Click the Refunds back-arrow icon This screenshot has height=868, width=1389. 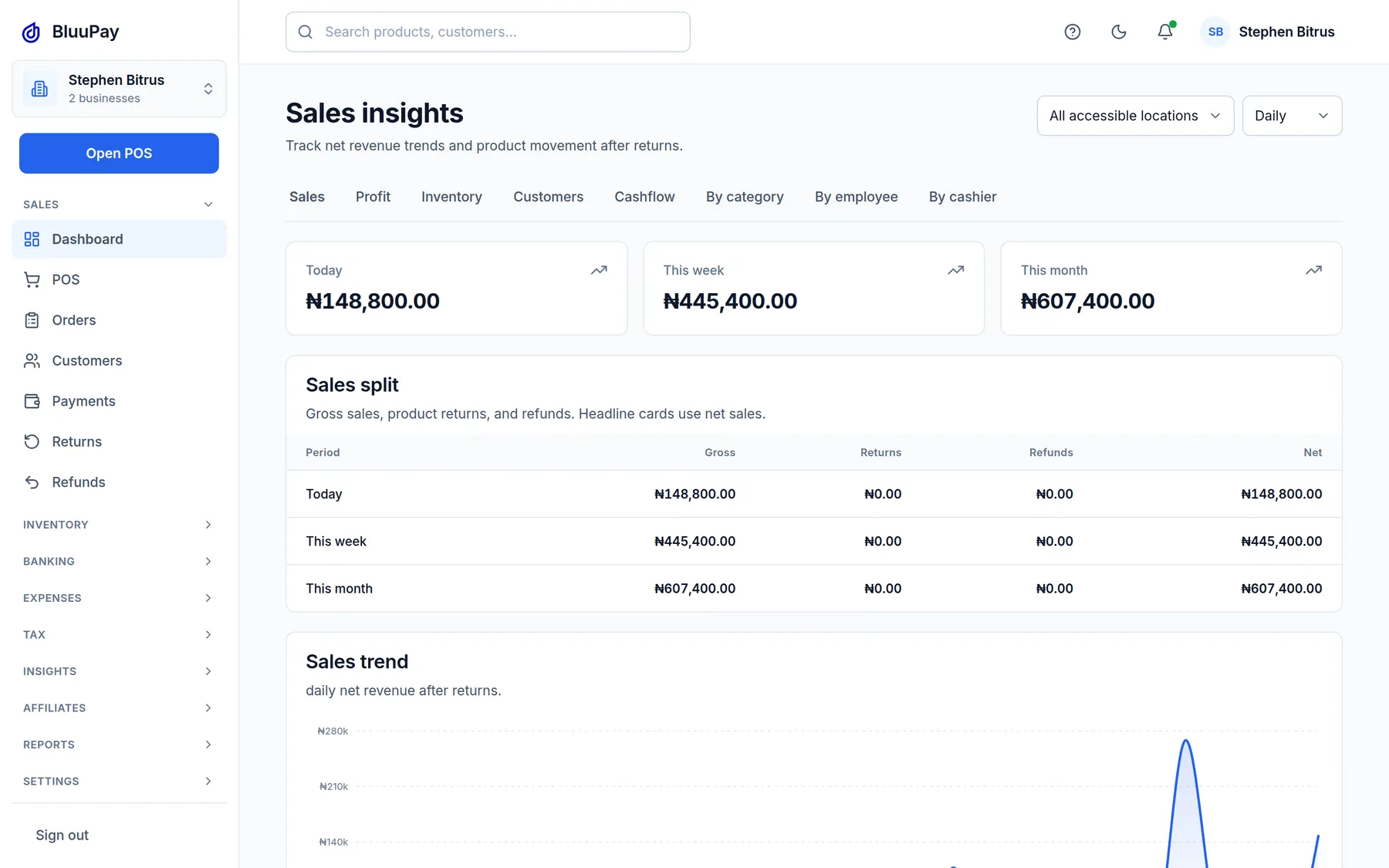(32, 482)
